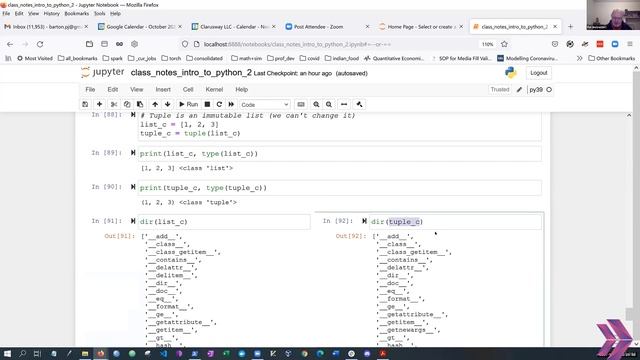Click the Jupyter logo
This screenshot has width=640, height=360.
coord(102,73)
